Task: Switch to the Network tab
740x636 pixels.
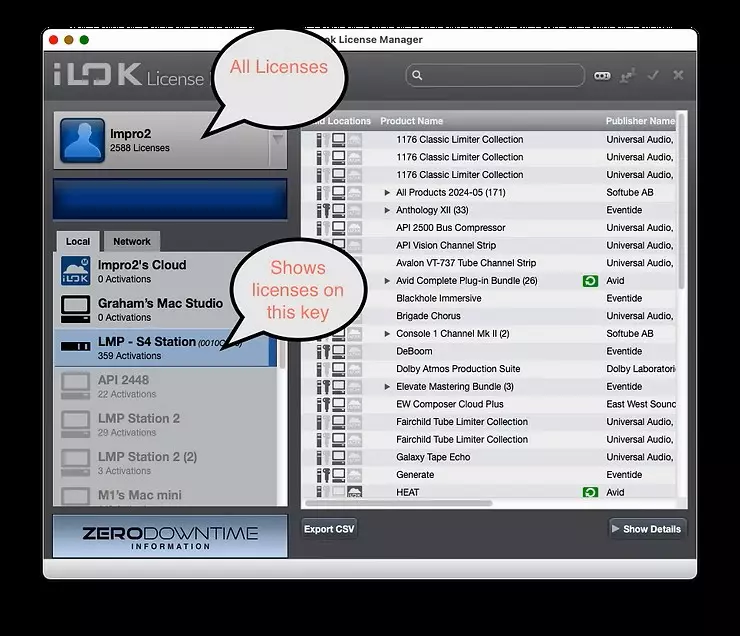Action: (x=131, y=241)
